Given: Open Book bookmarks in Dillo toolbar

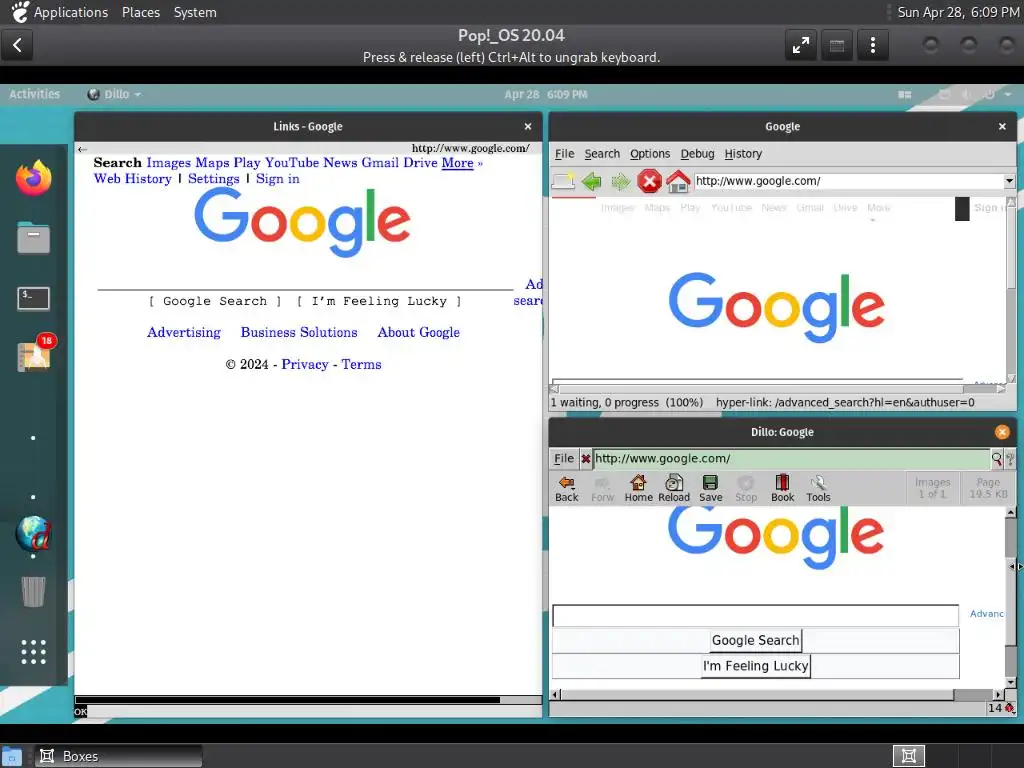Looking at the screenshot, I should pyautogui.click(x=782, y=488).
